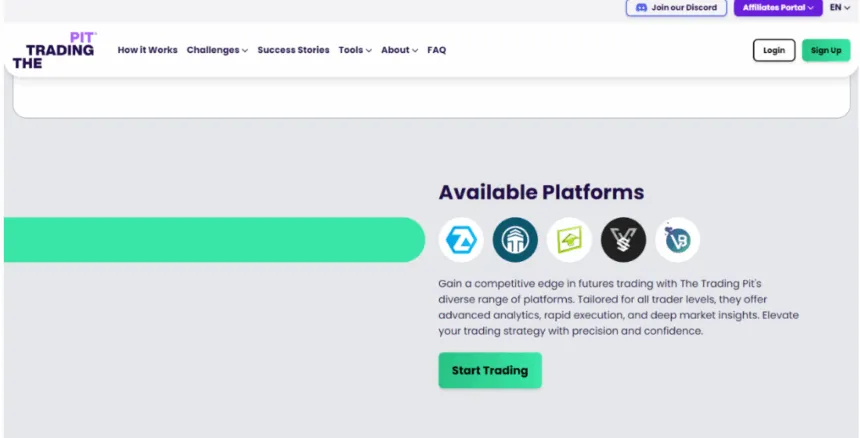Expand the Challenges dropdown menu
The width and height of the screenshot is (860, 438).
pyautogui.click(x=217, y=50)
